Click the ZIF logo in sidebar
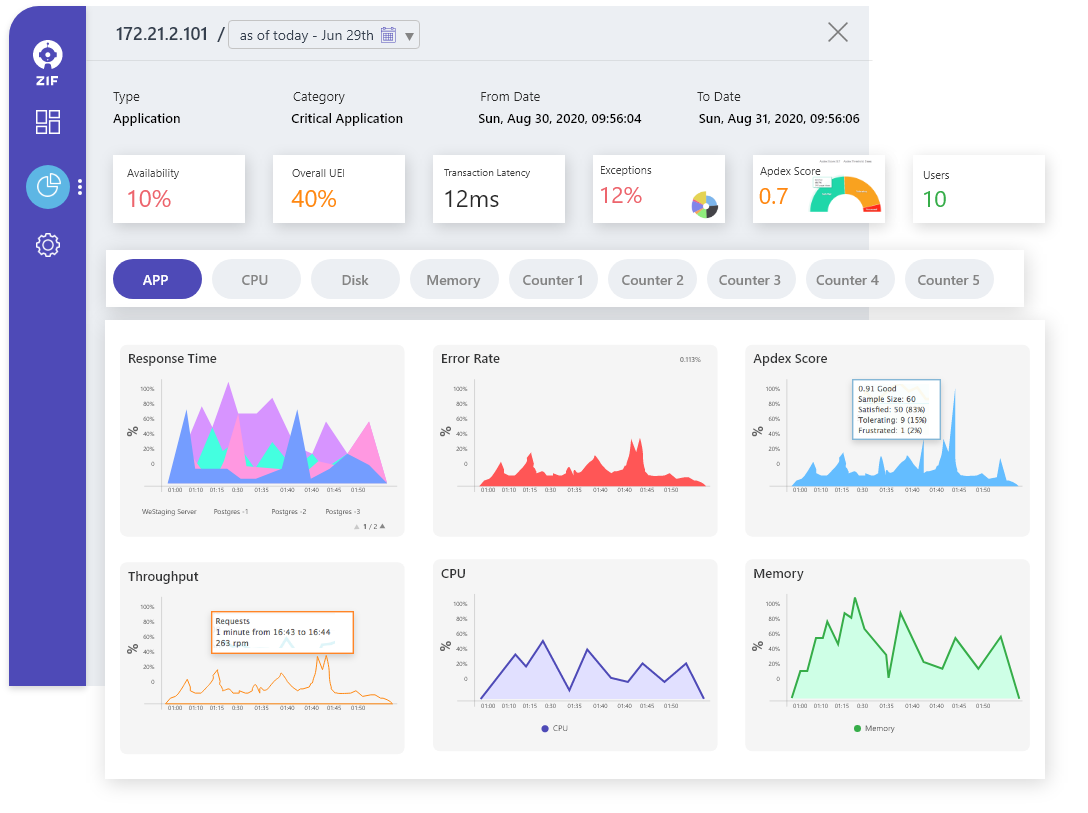Image resolution: width=1088 pixels, height=813 pixels. (47, 60)
